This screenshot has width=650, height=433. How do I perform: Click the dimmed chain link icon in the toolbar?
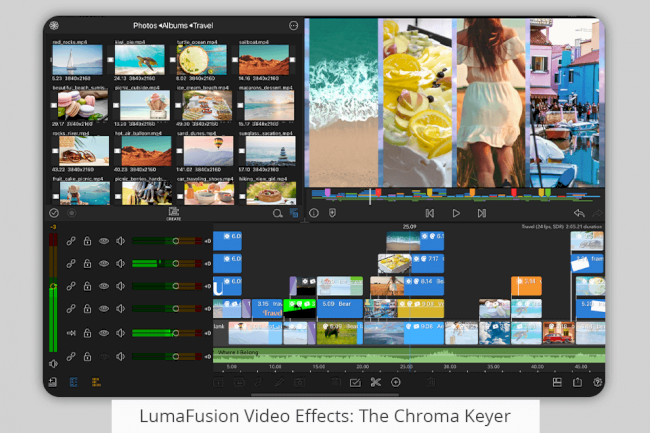pyautogui.click(x=259, y=382)
